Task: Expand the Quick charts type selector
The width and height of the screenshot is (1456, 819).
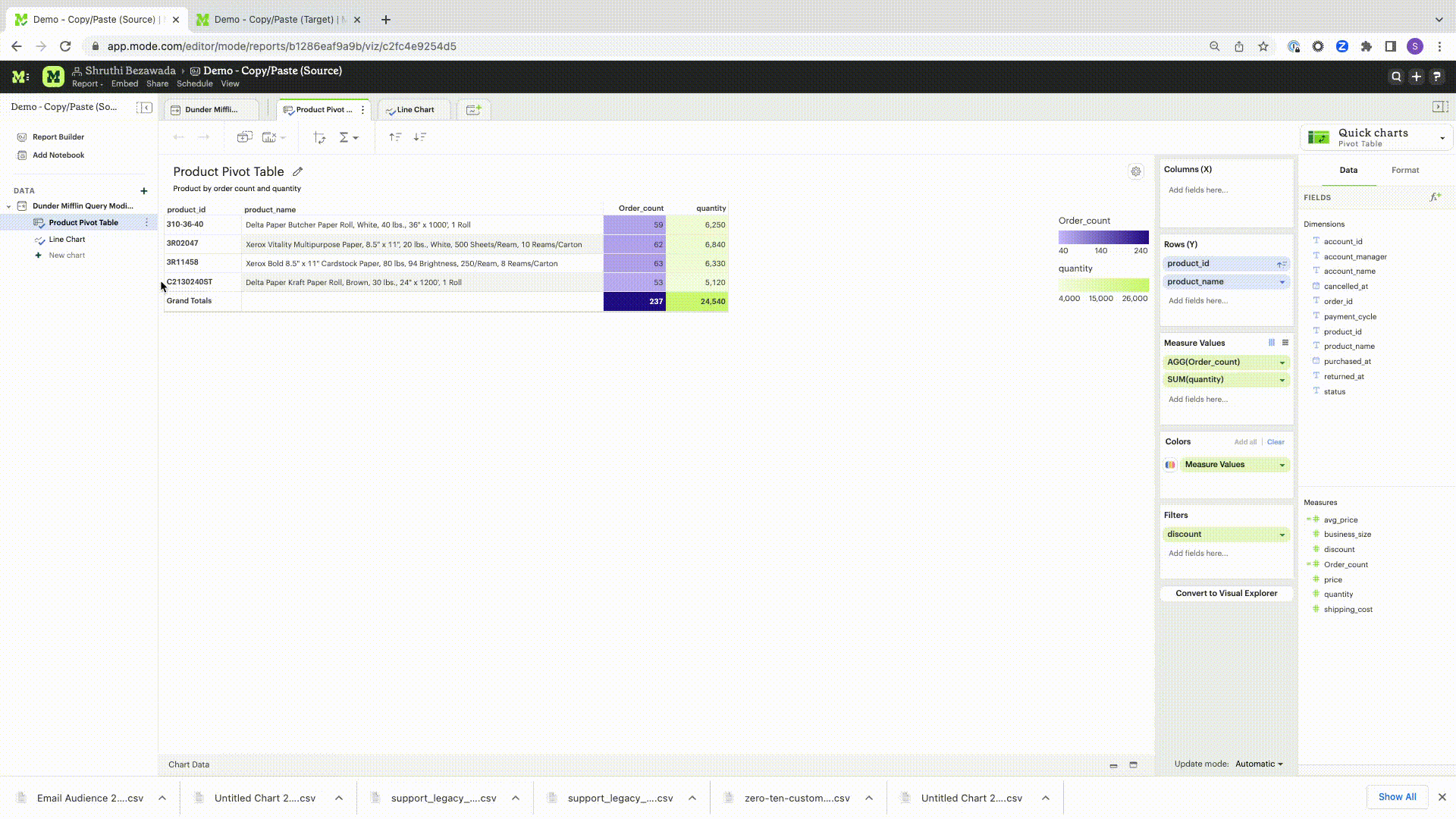Action: 1442,138
